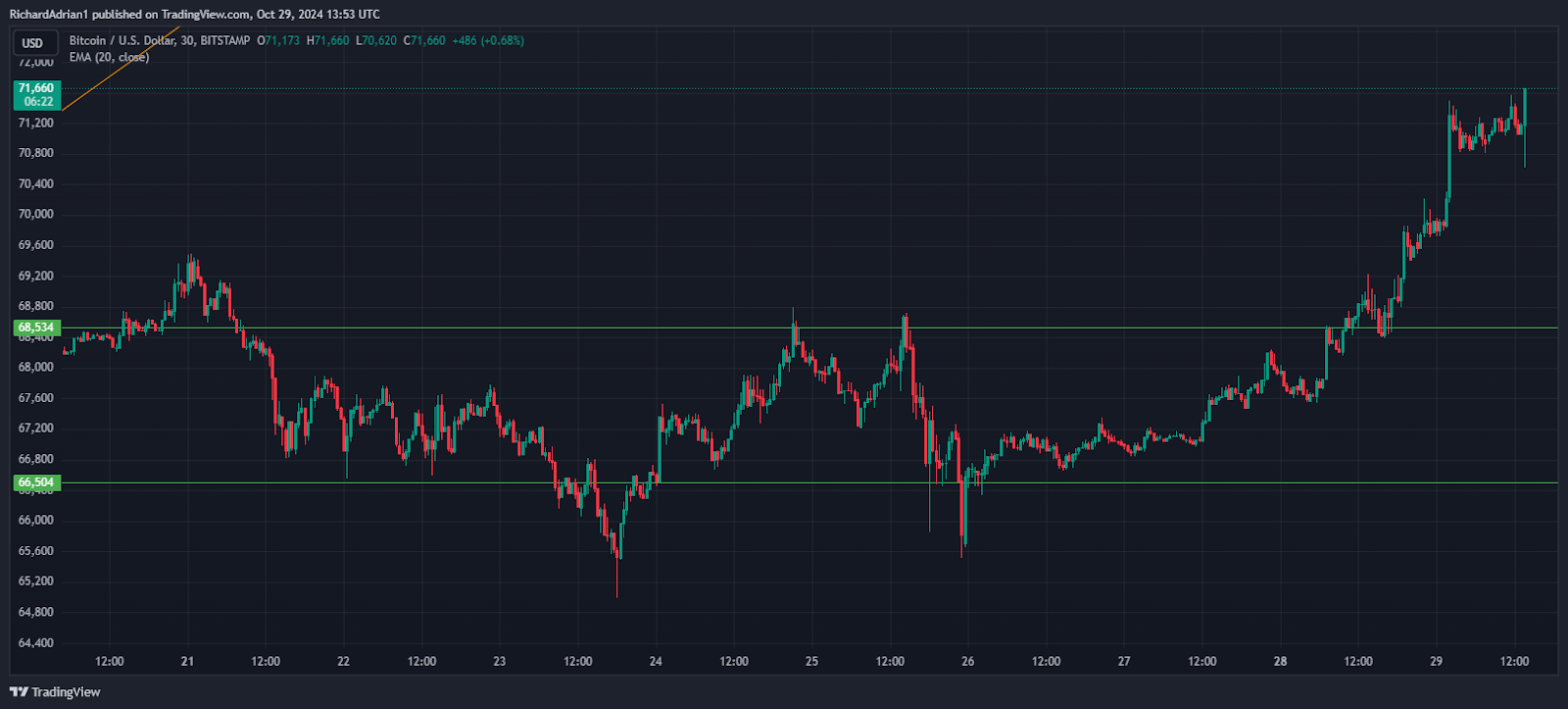
Task: Click 70,000 on the price axis
Action: [x=36, y=214]
